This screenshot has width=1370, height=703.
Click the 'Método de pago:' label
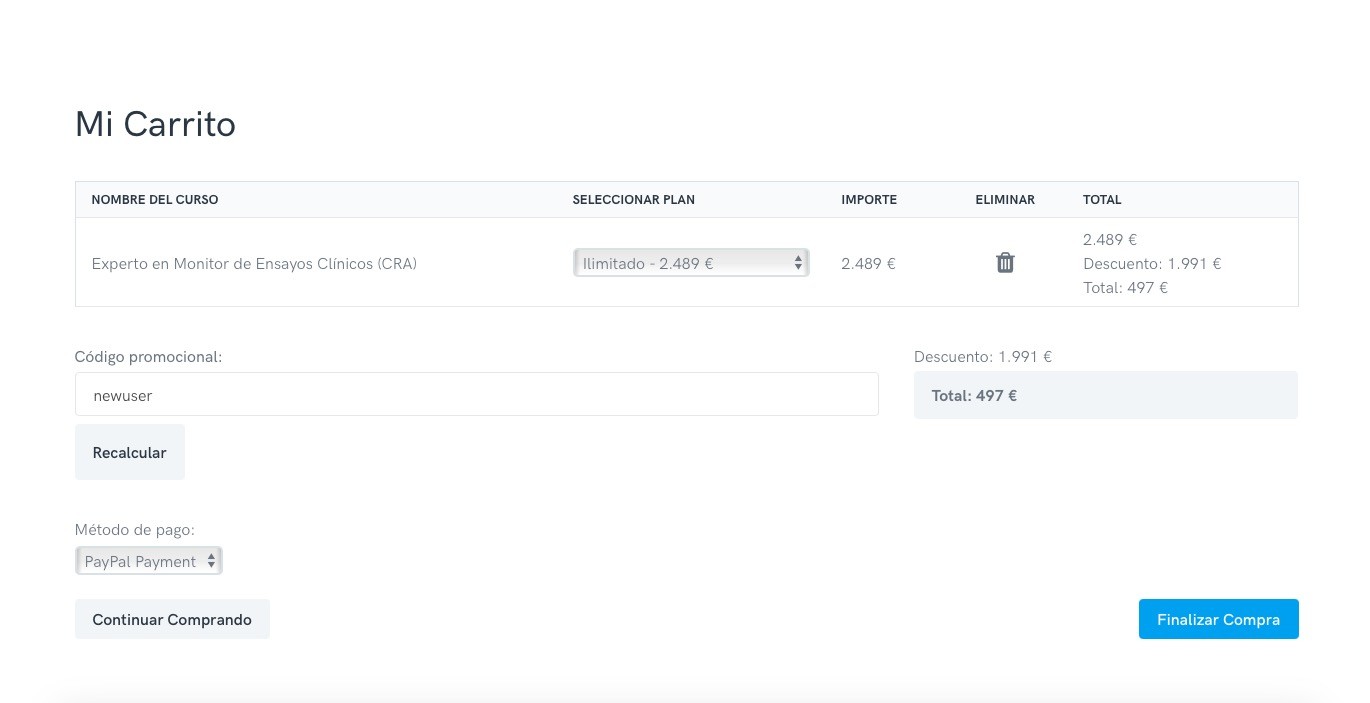pyautogui.click(x=135, y=529)
